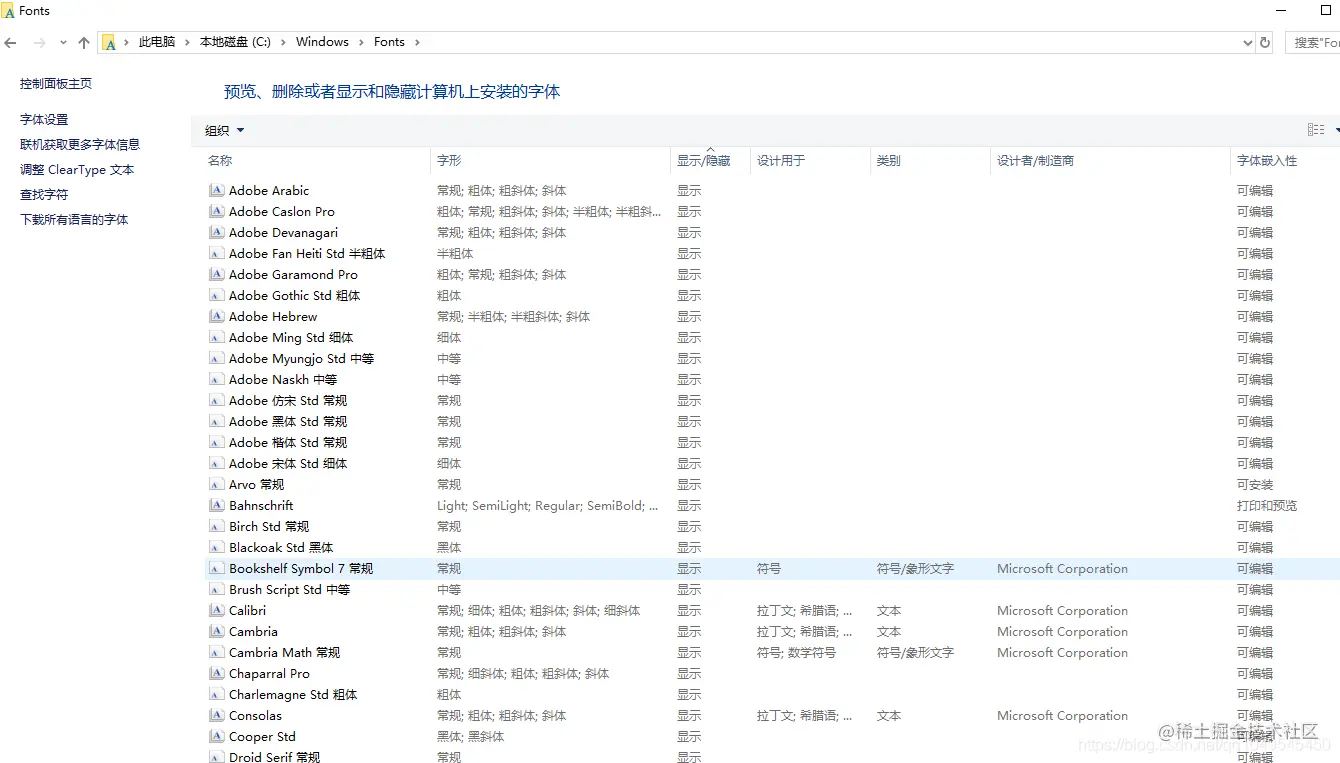
Task: Select Adobe 楷体 Std 常规 font
Action: pyautogui.click(x=288, y=442)
